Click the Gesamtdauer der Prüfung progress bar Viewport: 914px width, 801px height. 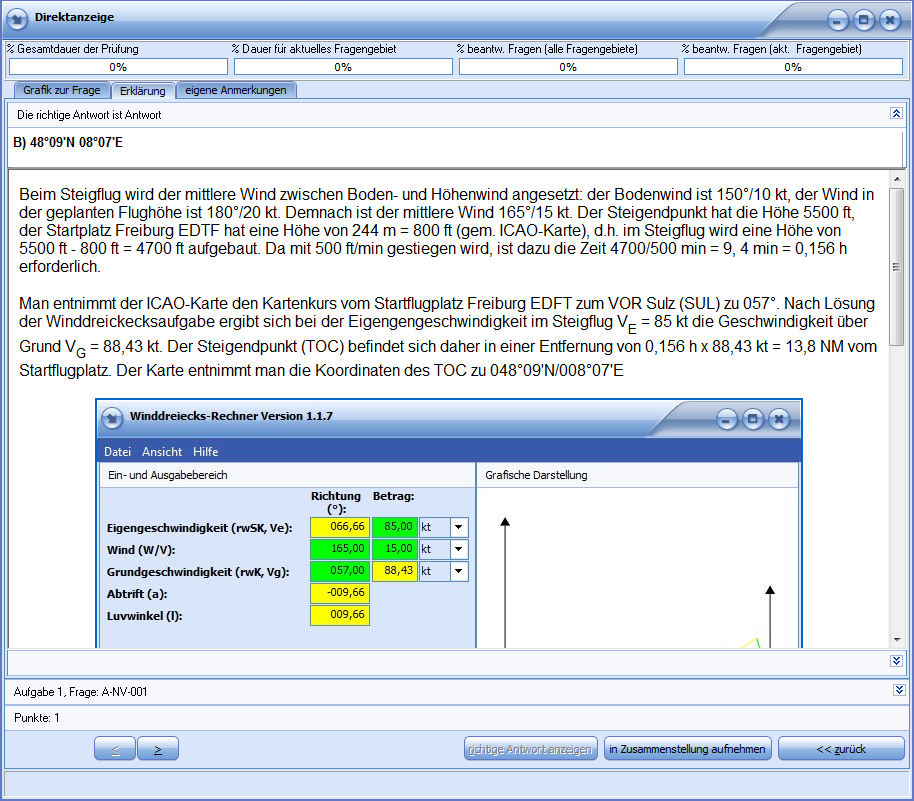click(118, 67)
